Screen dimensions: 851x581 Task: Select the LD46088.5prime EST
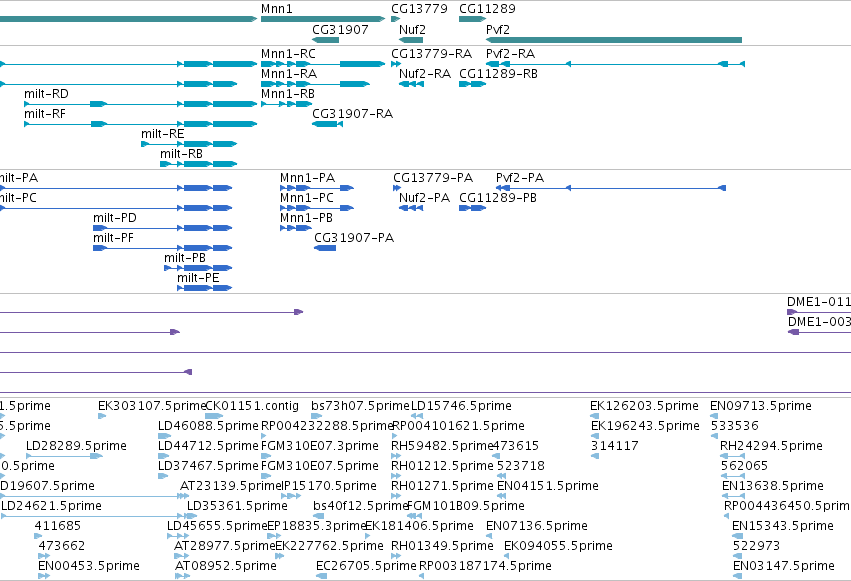point(164,436)
